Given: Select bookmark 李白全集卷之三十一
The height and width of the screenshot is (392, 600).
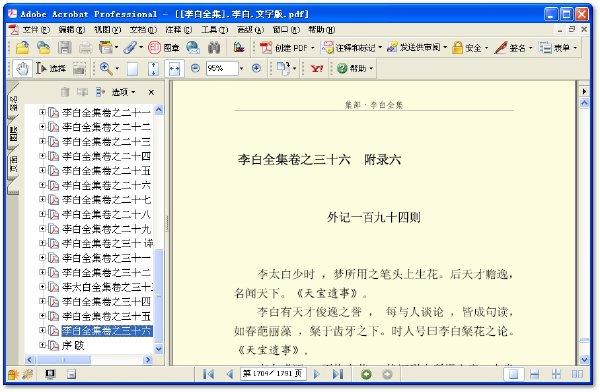Looking at the screenshot, I should (x=106, y=258).
